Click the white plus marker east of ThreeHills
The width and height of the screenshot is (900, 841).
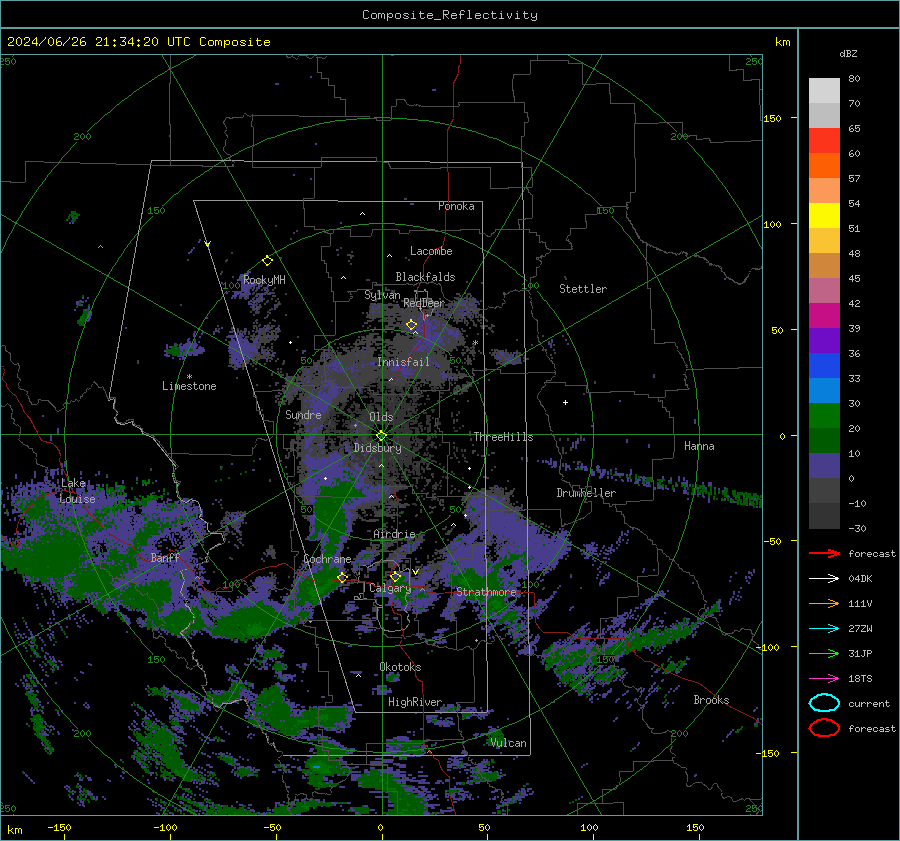click(565, 402)
